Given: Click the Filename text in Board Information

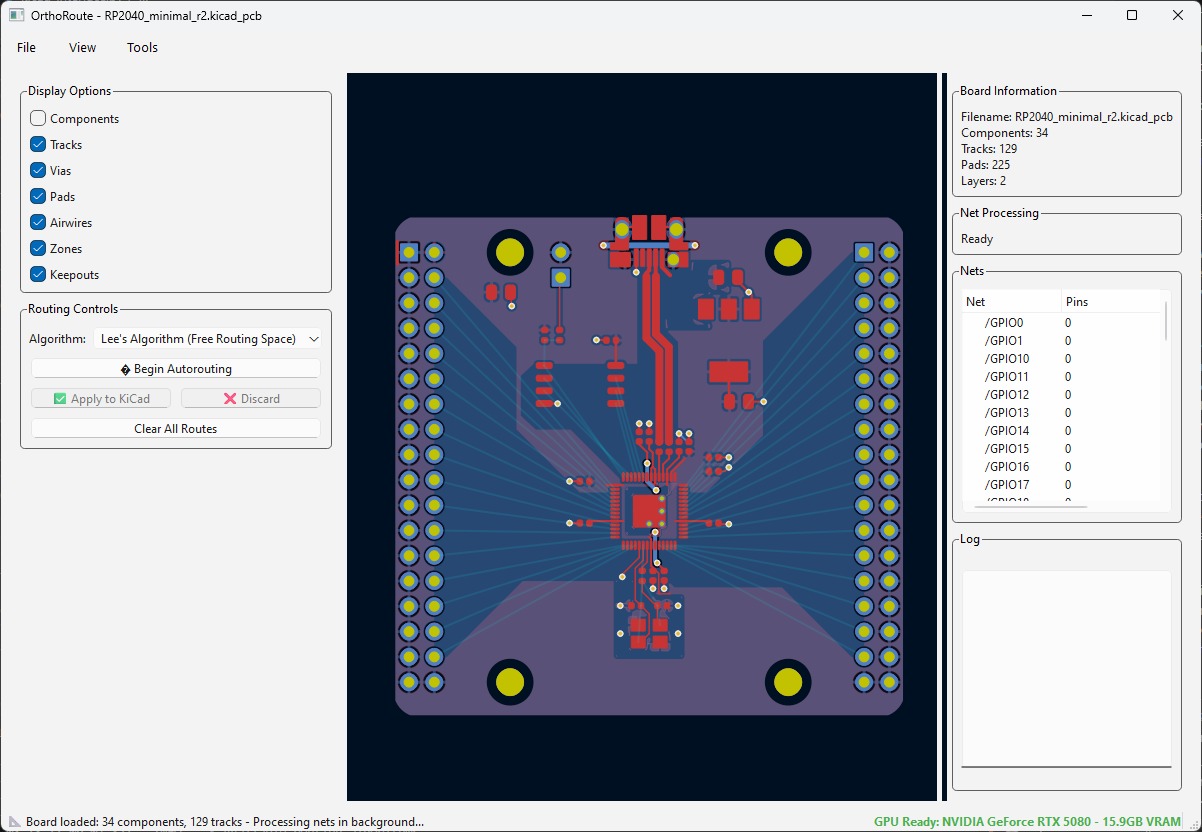Looking at the screenshot, I should (1066, 117).
